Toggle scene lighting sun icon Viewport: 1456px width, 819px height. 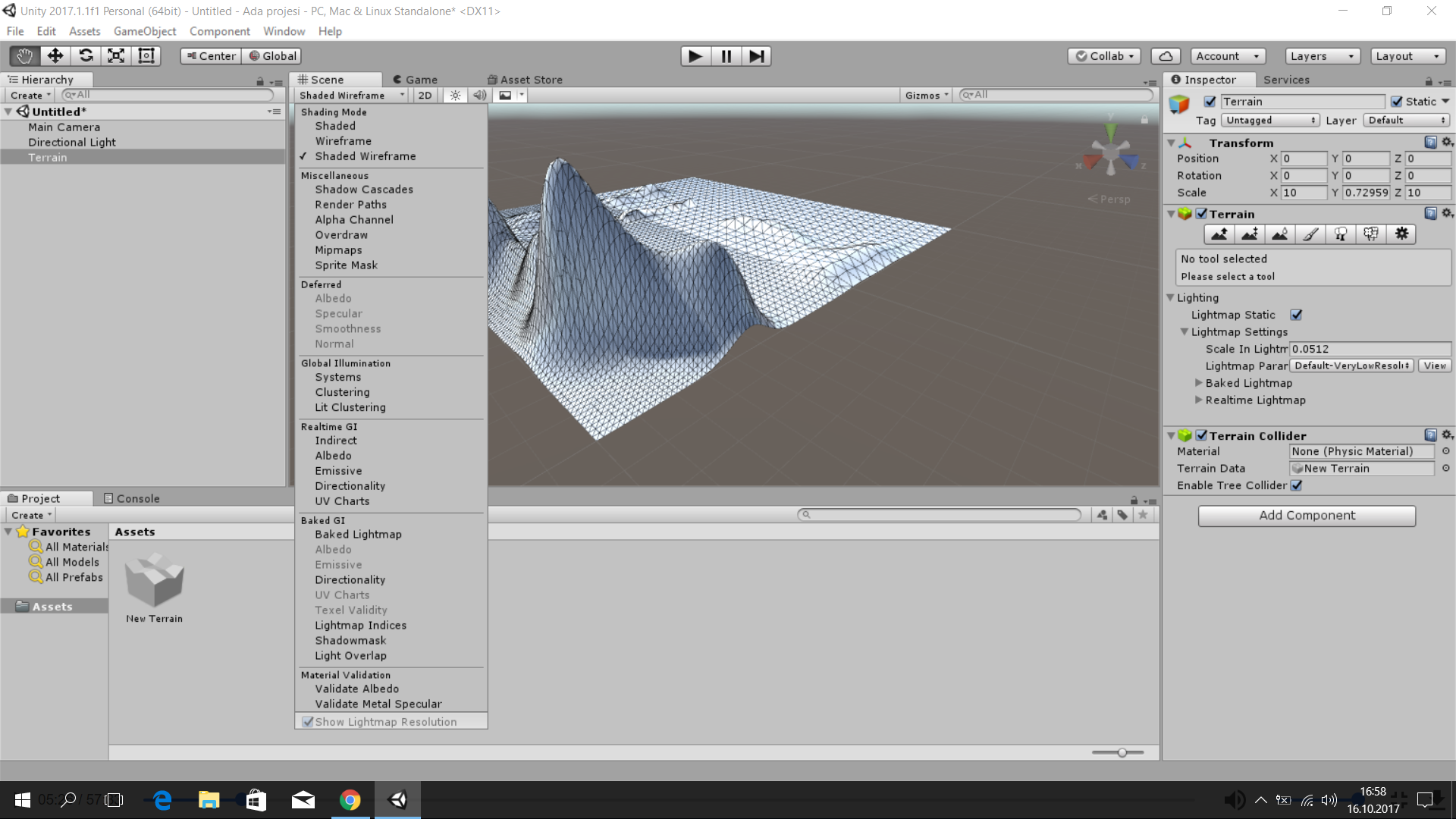tap(455, 96)
